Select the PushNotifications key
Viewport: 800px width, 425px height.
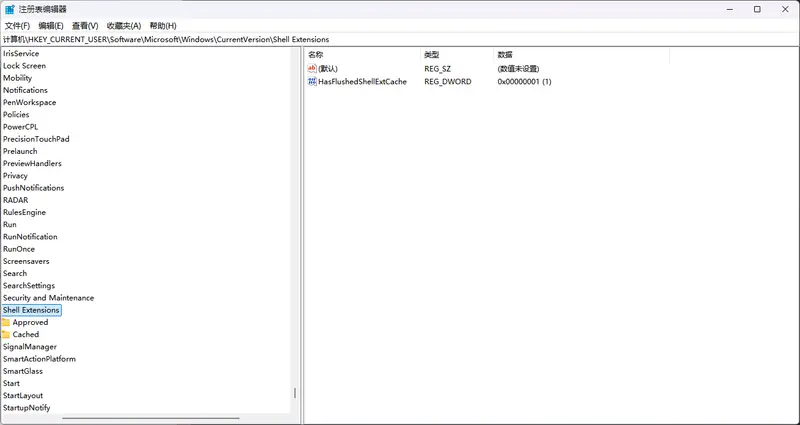tap(34, 188)
